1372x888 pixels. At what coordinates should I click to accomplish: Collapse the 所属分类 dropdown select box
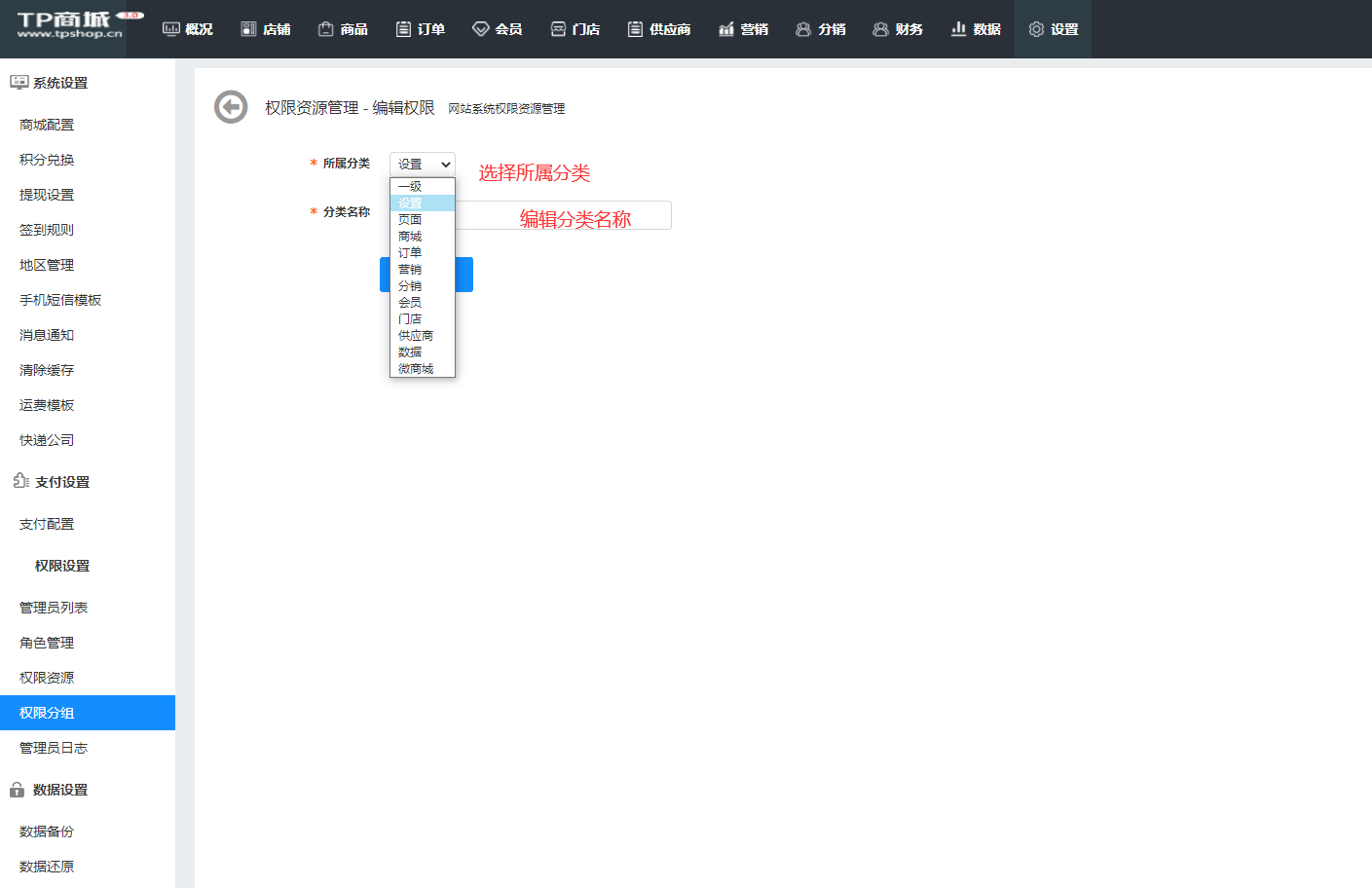[422, 165]
